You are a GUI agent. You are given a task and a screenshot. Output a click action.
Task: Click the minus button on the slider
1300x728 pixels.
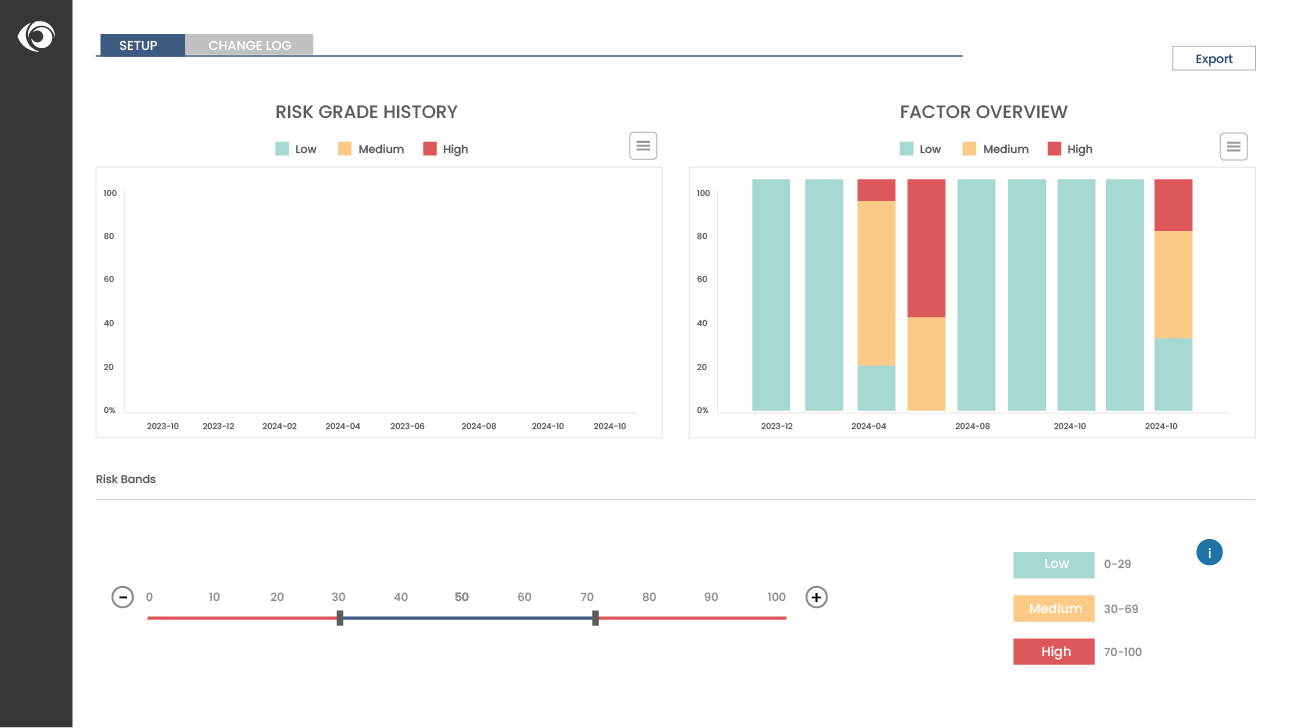[122, 597]
